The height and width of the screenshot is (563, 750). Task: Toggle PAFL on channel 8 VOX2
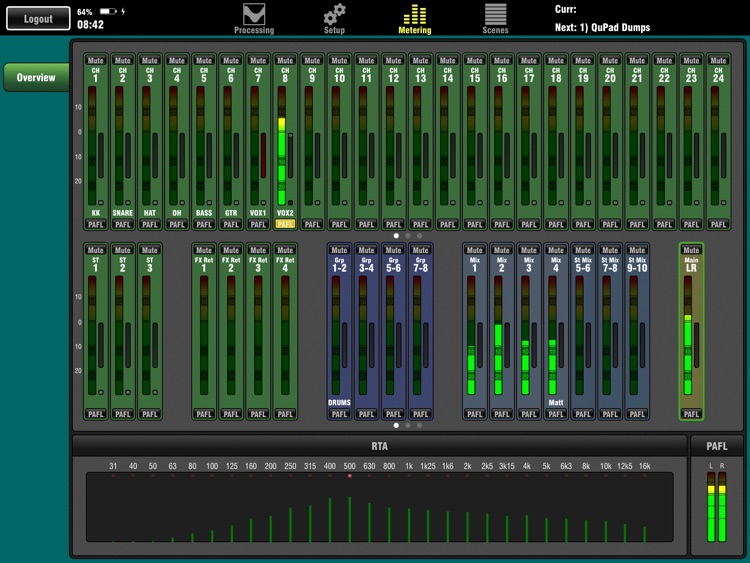point(285,225)
